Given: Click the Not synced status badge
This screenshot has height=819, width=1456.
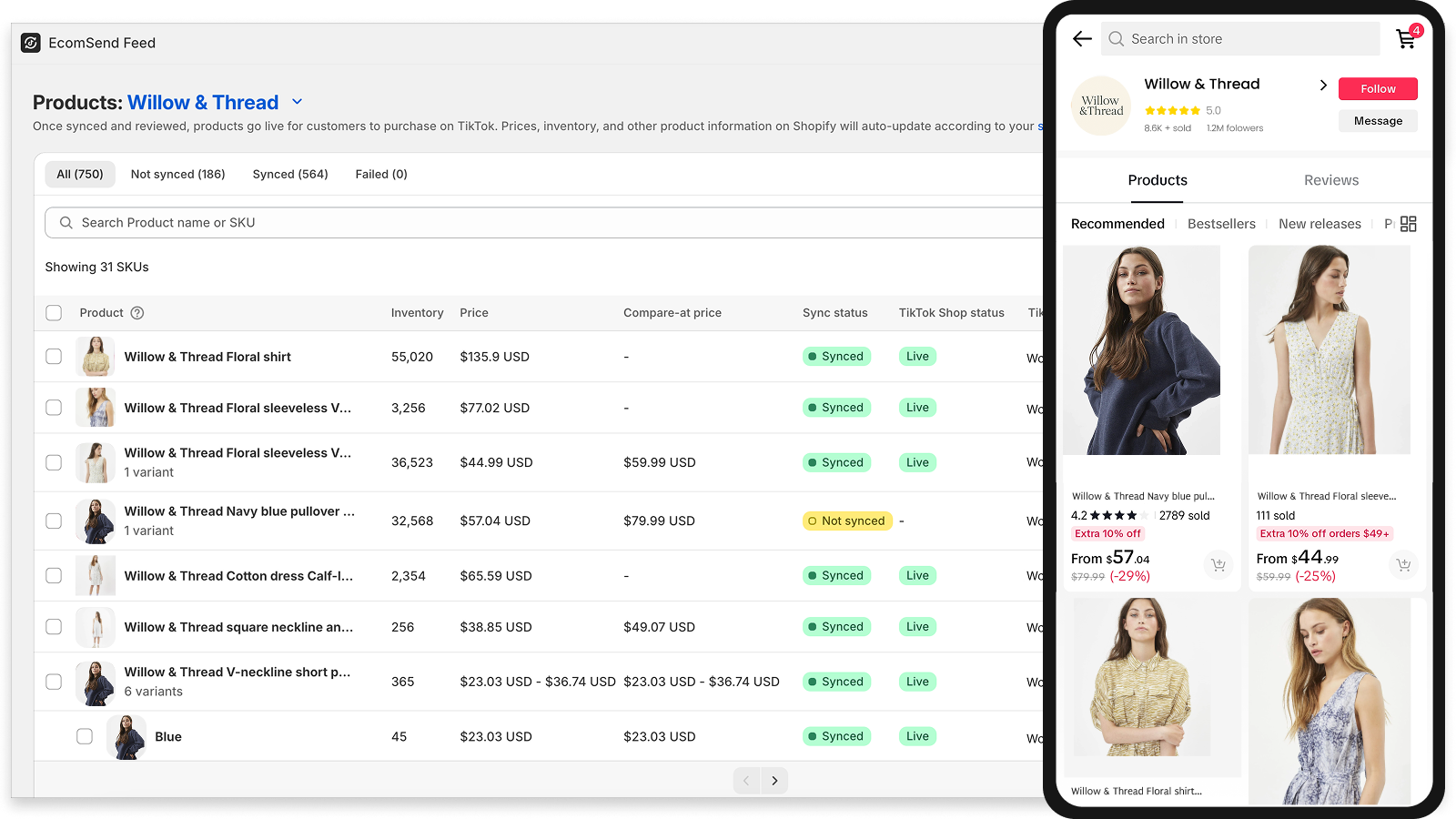Looking at the screenshot, I should click(x=847, y=521).
